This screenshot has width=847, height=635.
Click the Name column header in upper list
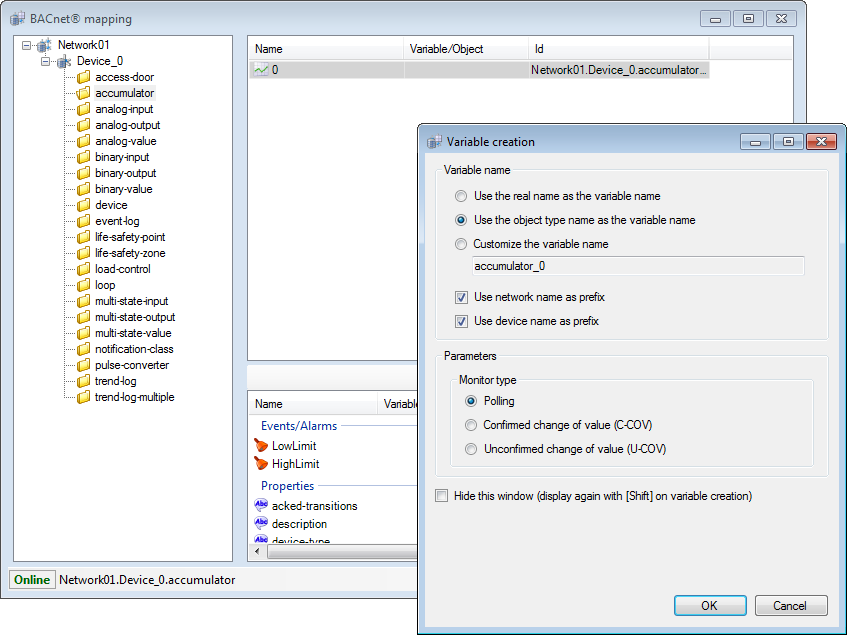click(326, 49)
